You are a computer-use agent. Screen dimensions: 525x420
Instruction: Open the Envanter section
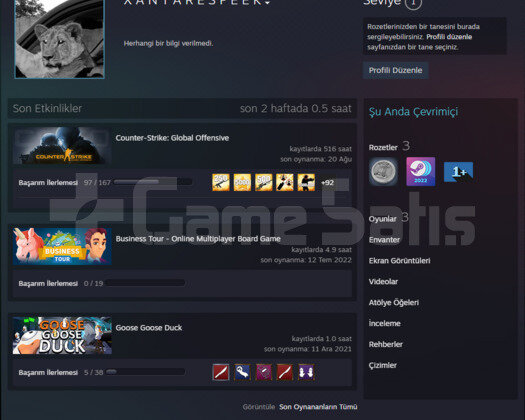click(x=384, y=240)
